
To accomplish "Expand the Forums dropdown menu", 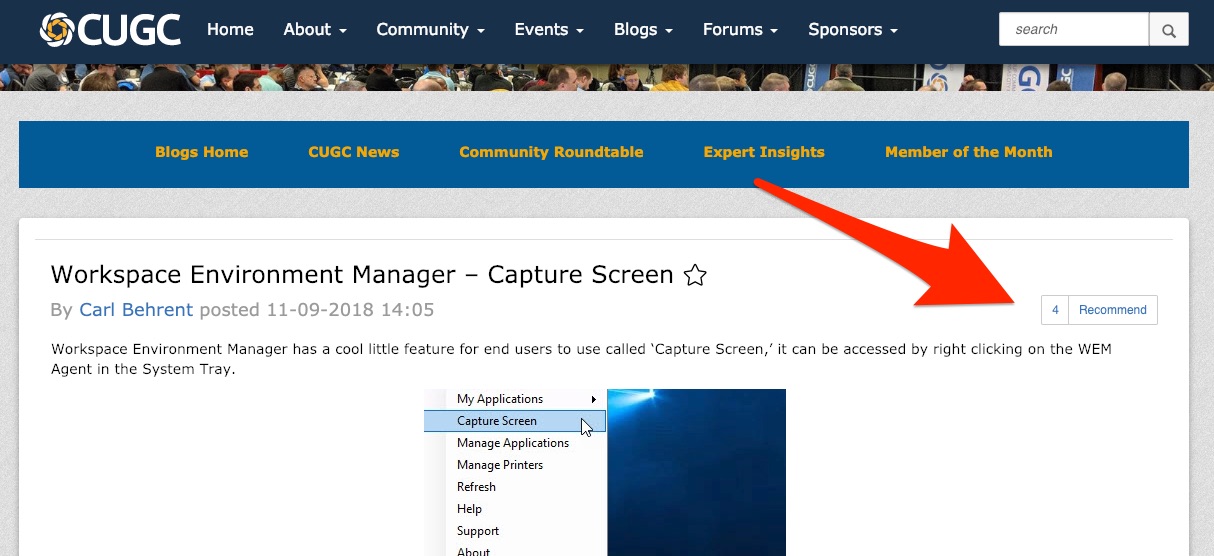I will click(740, 30).
